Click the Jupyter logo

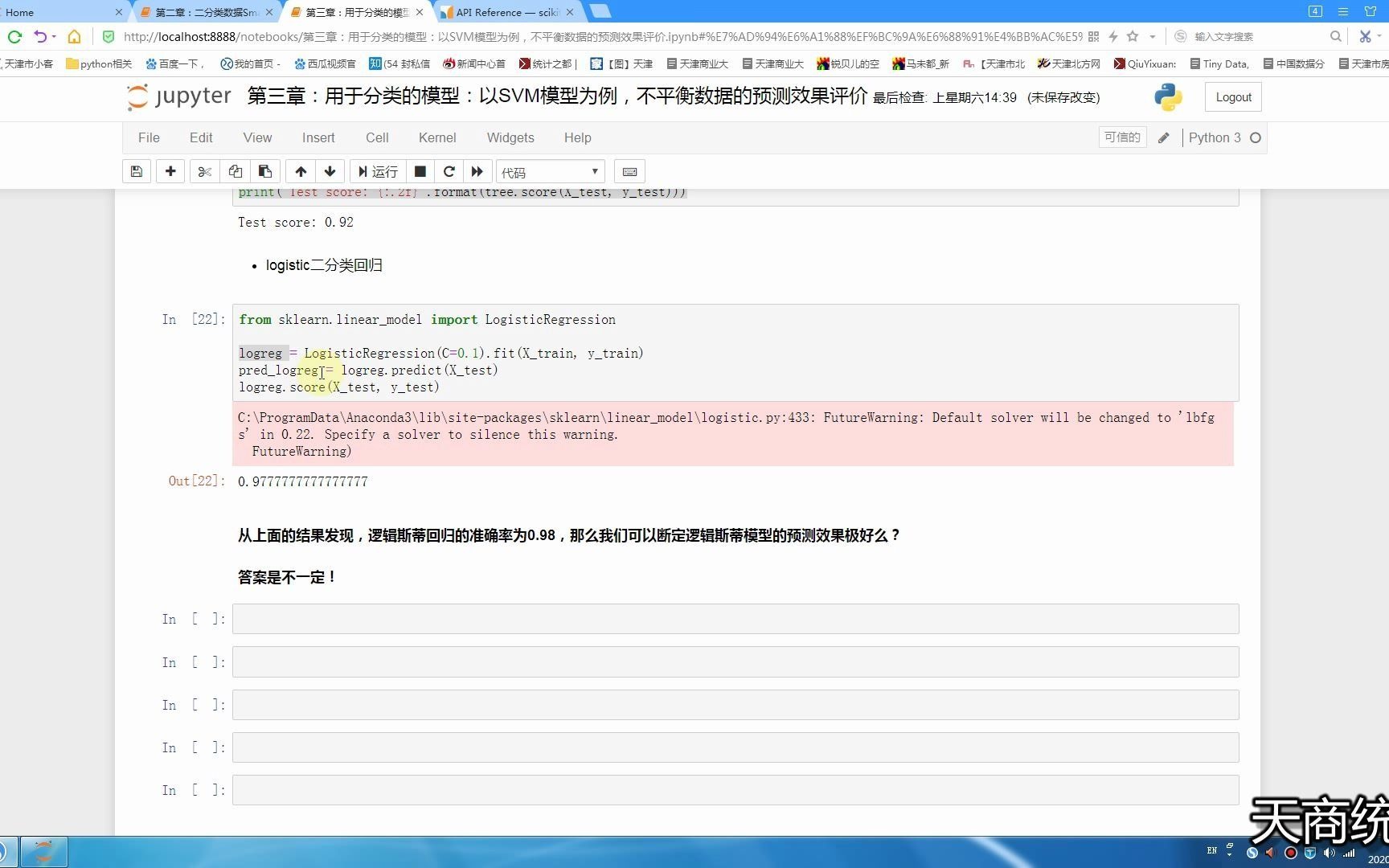[x=179, y=96]
